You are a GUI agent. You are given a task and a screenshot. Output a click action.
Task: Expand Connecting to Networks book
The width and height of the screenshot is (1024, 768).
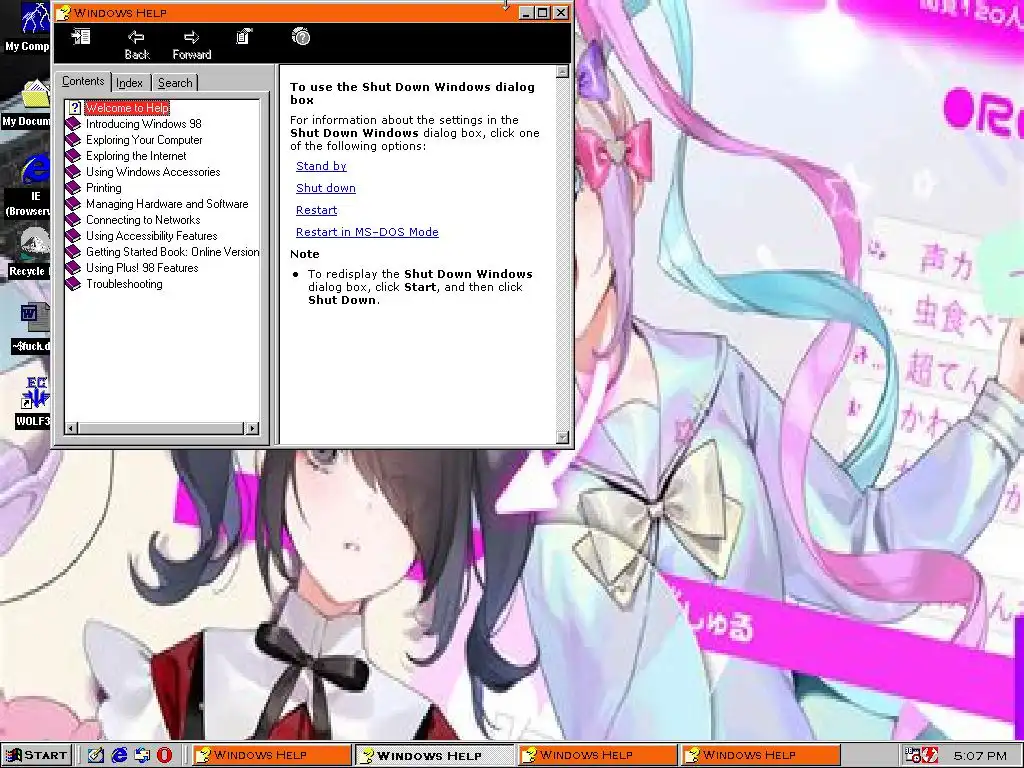point(143,220)
